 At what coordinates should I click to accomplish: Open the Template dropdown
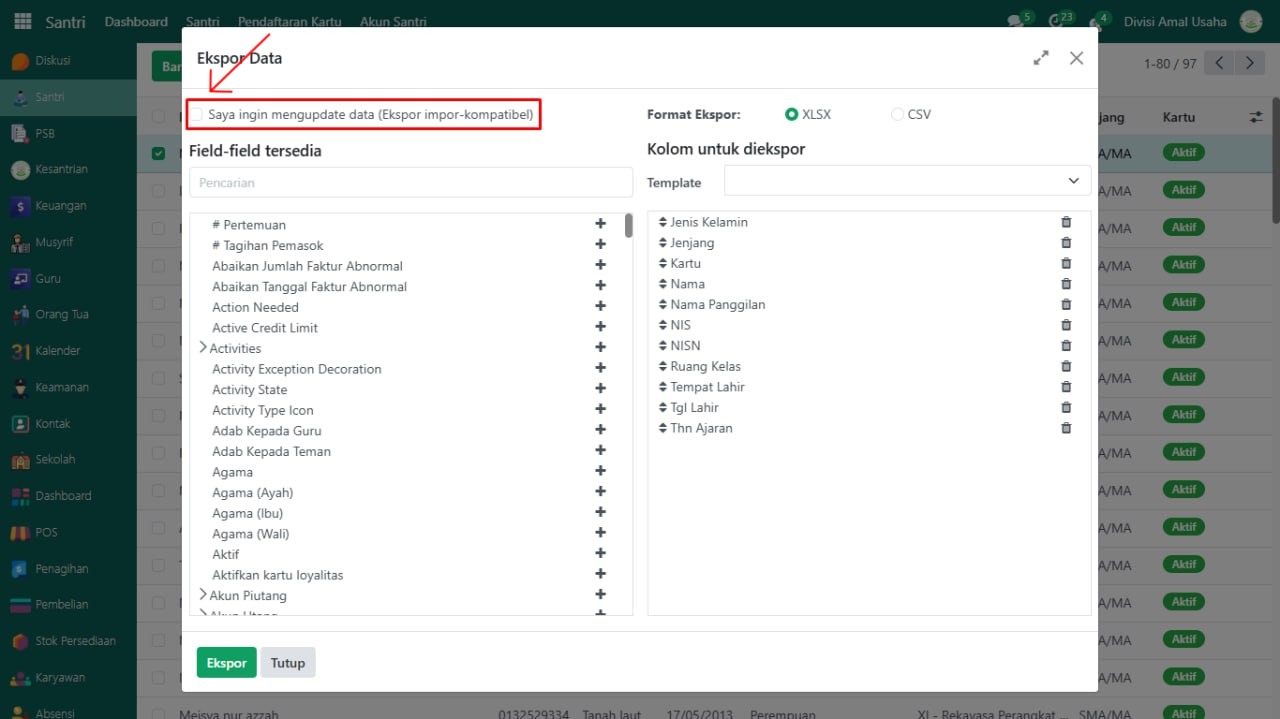(x=907, y=181)
